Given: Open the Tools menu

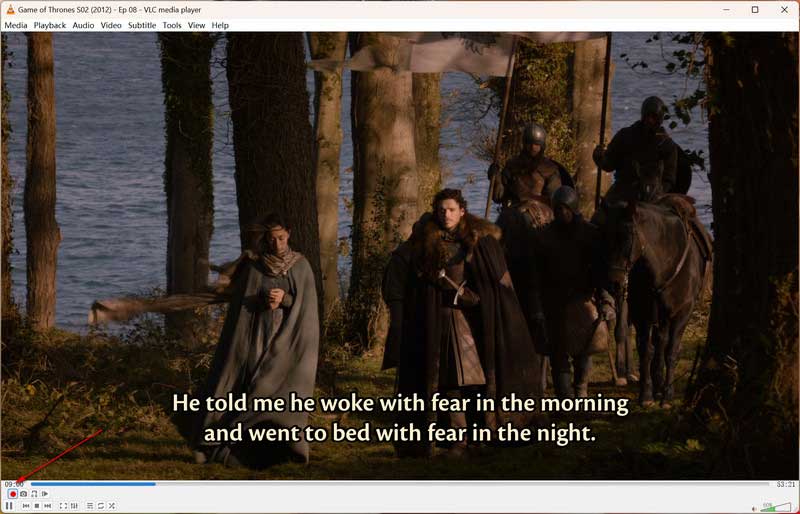Looking at the screenshot, I should (x=172, y=25).
